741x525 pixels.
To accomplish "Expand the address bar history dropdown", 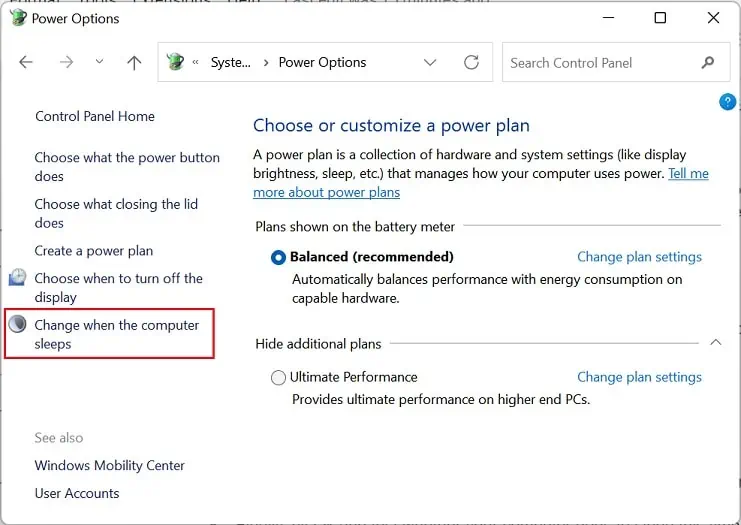I will pos(430,62).
